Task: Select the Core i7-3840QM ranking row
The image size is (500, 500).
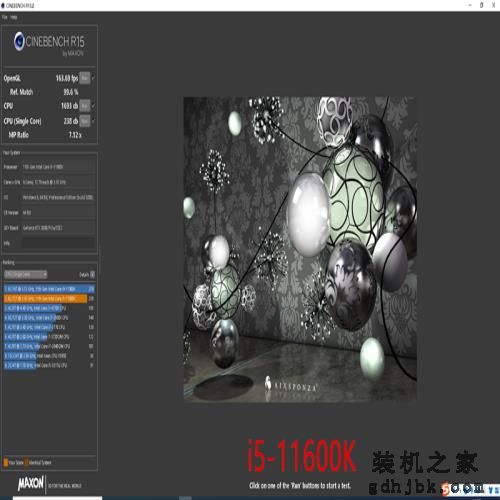Action: [x=49, y=346]
